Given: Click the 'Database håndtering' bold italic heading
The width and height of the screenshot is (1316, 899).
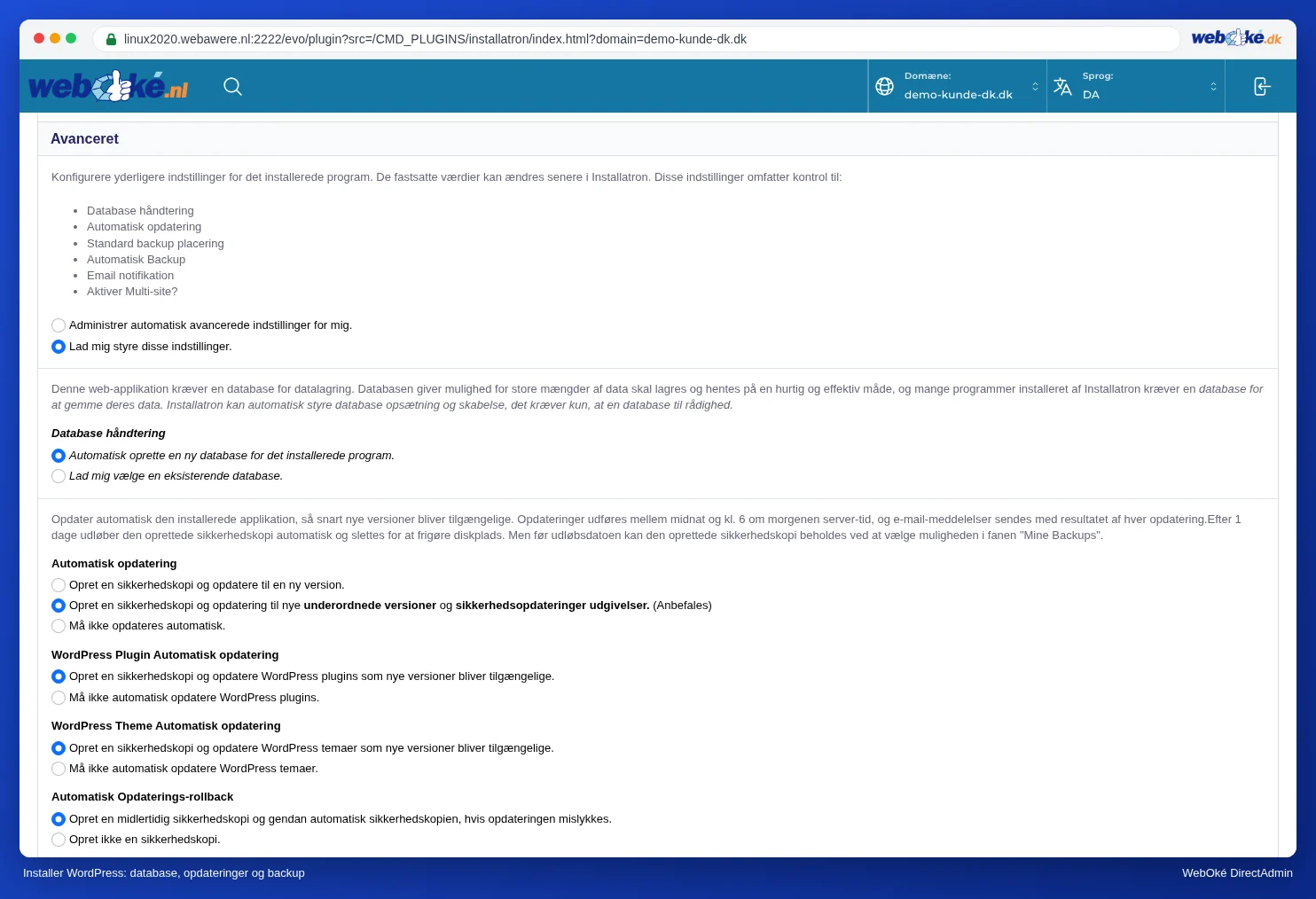Looking at the screenshot, I should pos(108,434).
